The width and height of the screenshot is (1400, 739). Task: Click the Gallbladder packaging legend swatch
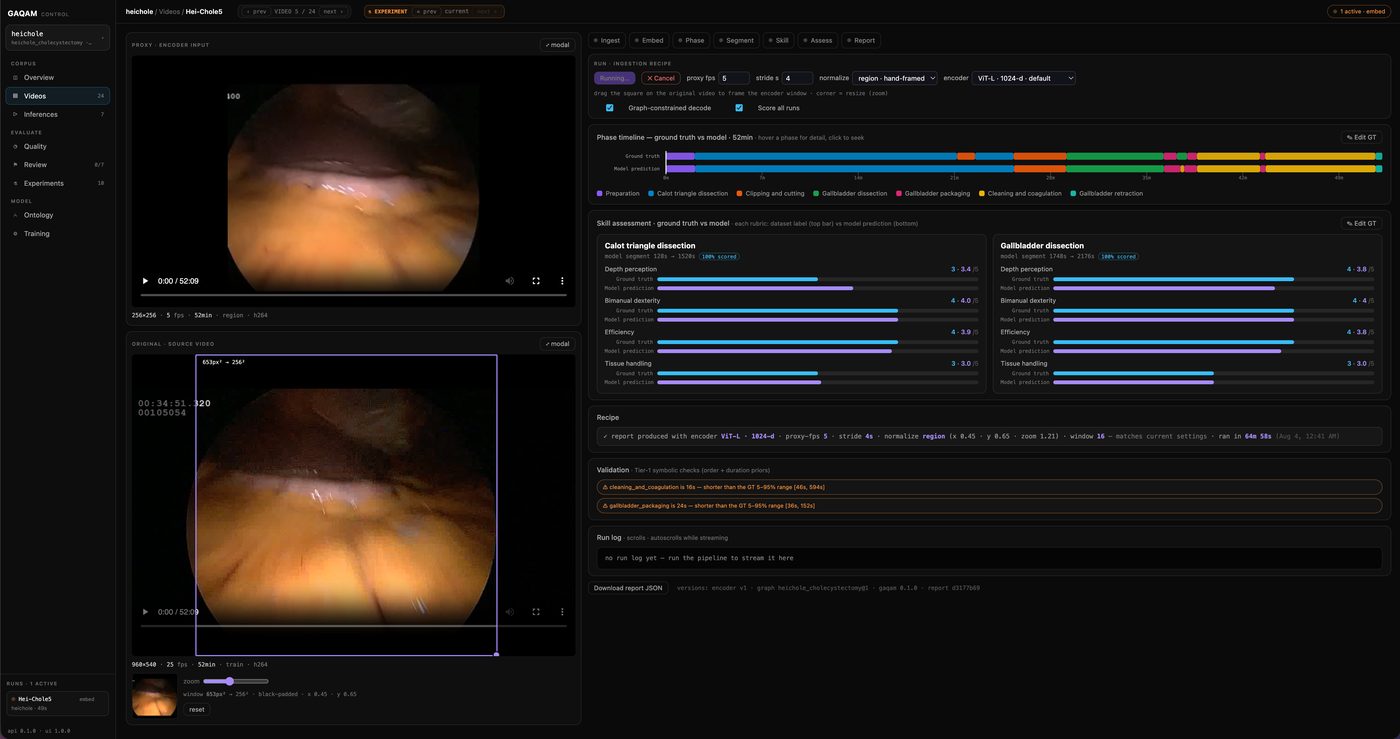(x=899, y=193)
